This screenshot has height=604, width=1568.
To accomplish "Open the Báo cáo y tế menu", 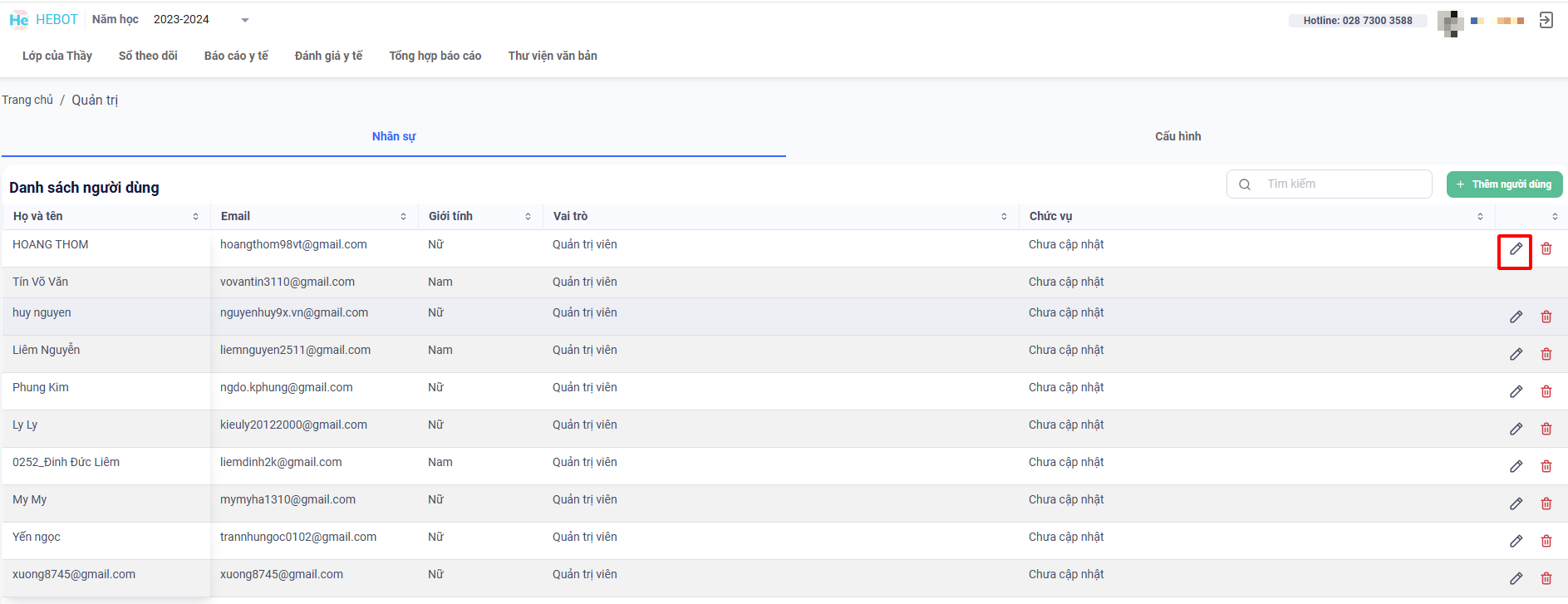I will coord(236,56).
